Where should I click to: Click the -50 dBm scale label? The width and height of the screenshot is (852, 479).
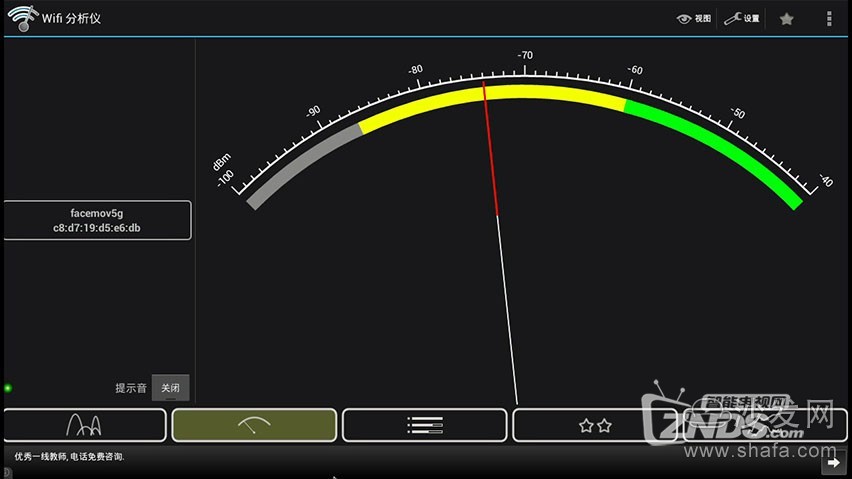click(x=737, y=112)
